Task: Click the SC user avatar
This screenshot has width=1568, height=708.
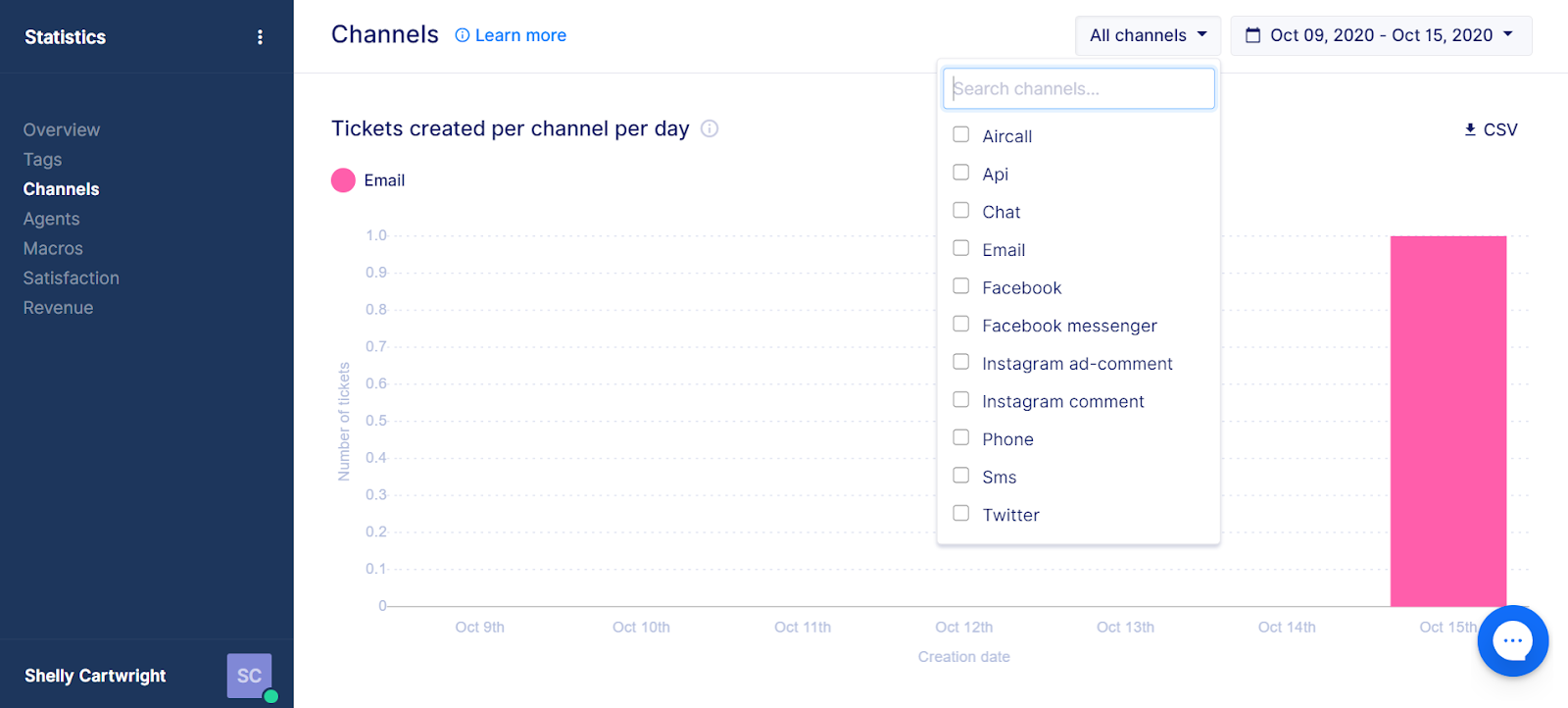Action: coord(249,676)
